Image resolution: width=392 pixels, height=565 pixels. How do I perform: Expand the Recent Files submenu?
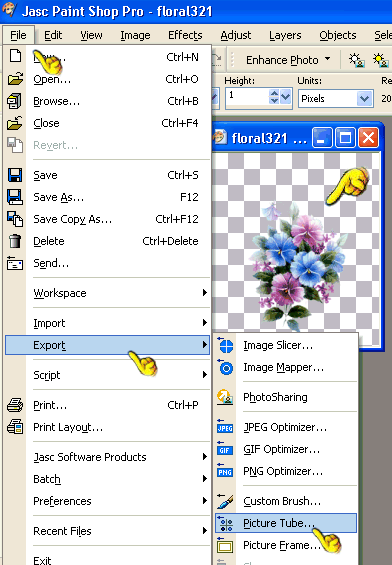[205, 531]
